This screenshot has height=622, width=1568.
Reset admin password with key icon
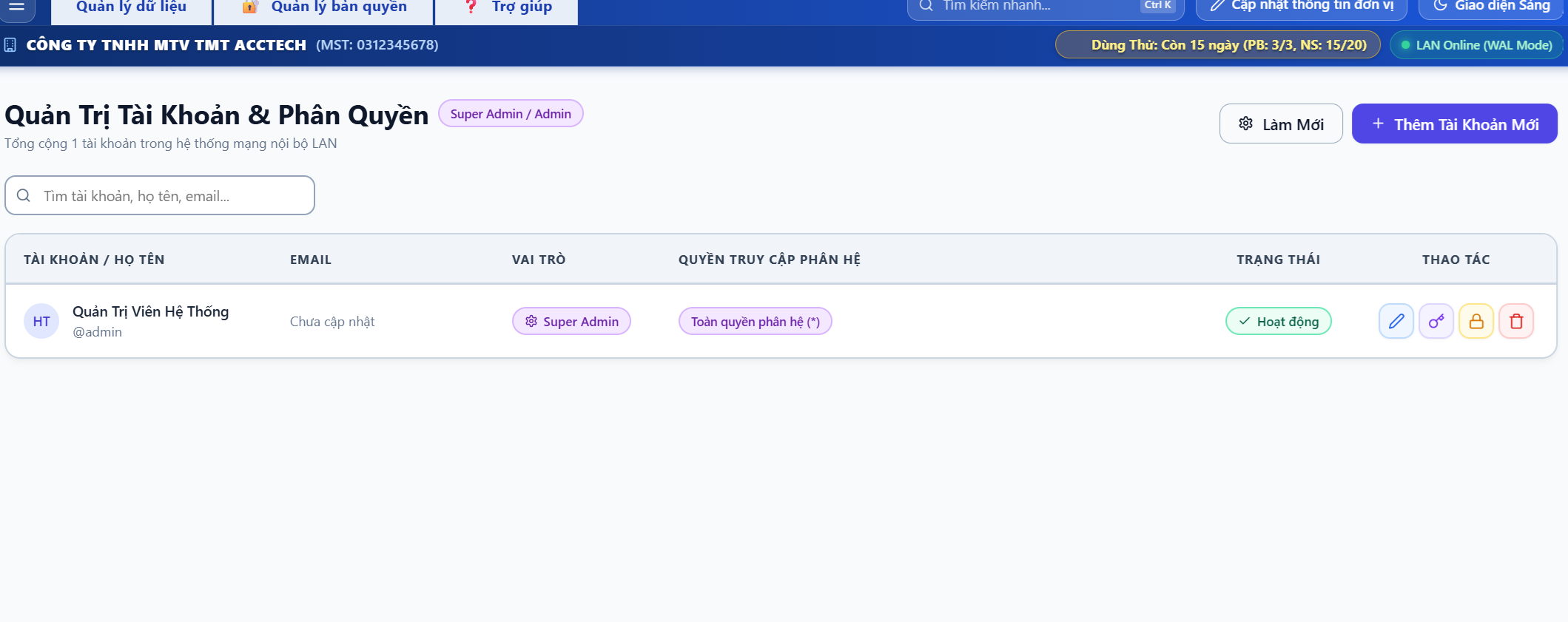[x=1436, y=321]
